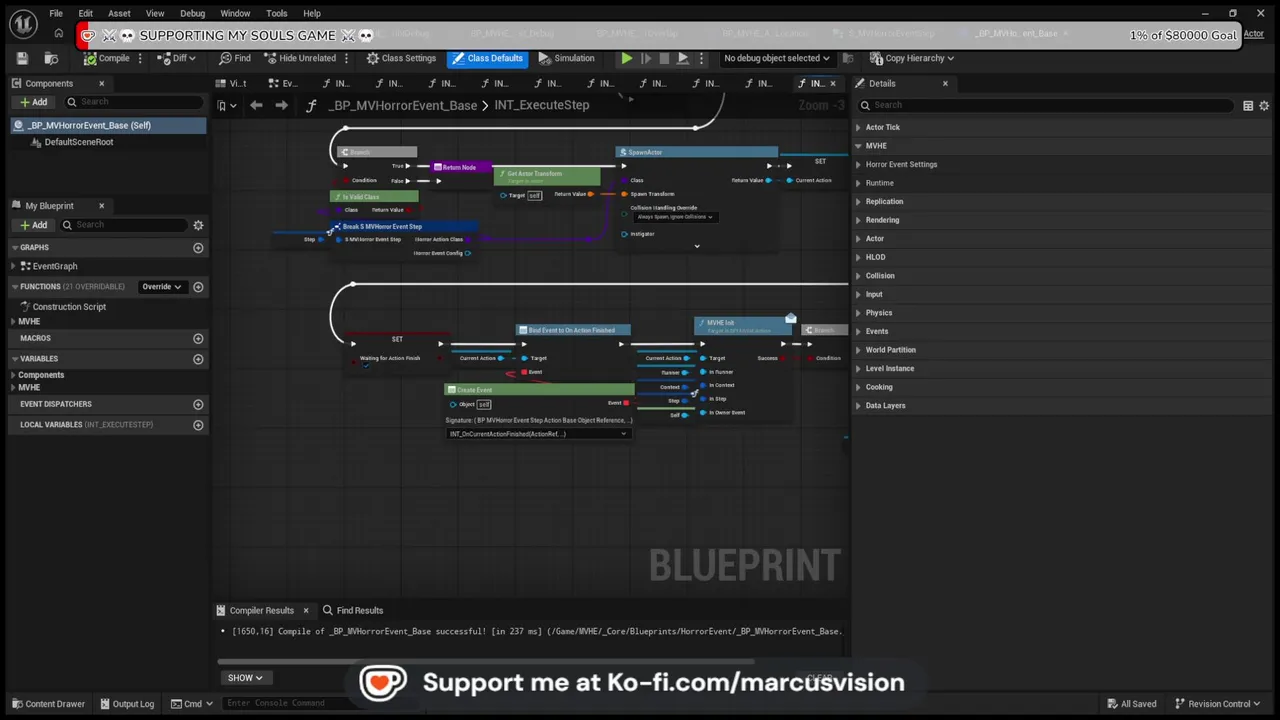
Task: Open the Debug menu
Action: tap(192, 13)
